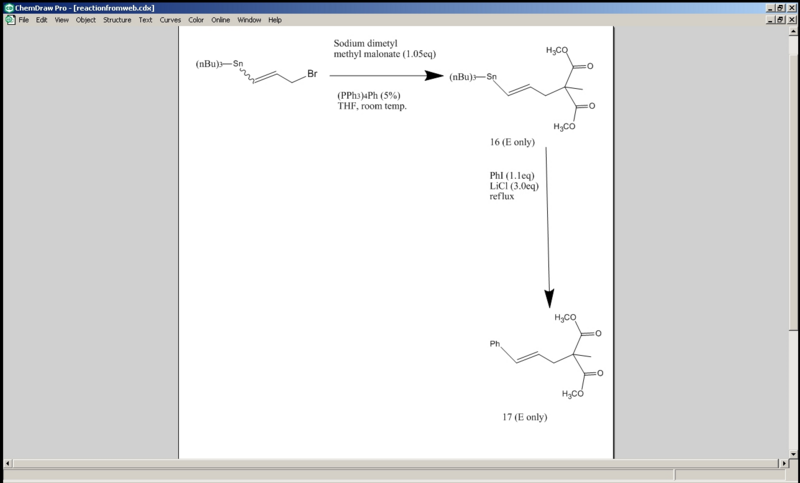Image resolution: width=800 pixels, height=483 pixels.
Task: Open the File menu
Action: (23, 20)
